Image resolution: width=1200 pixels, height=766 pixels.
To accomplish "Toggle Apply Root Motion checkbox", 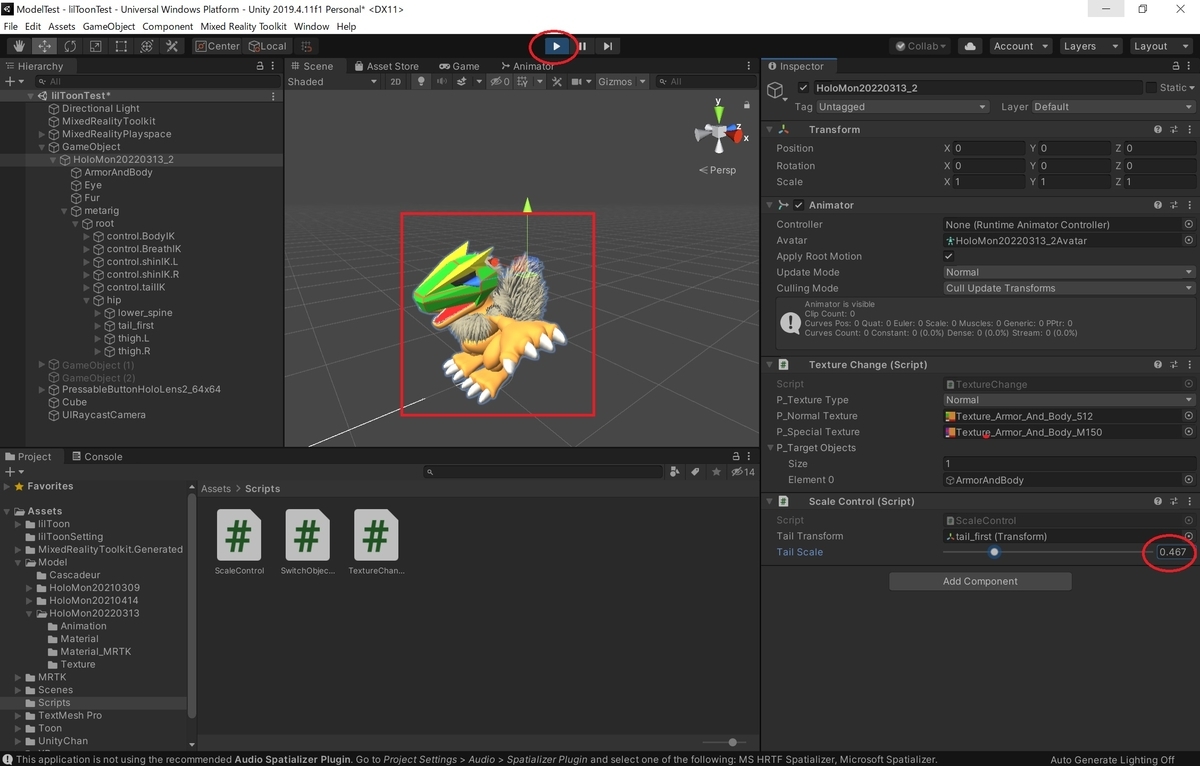I will tap(949, 257).
